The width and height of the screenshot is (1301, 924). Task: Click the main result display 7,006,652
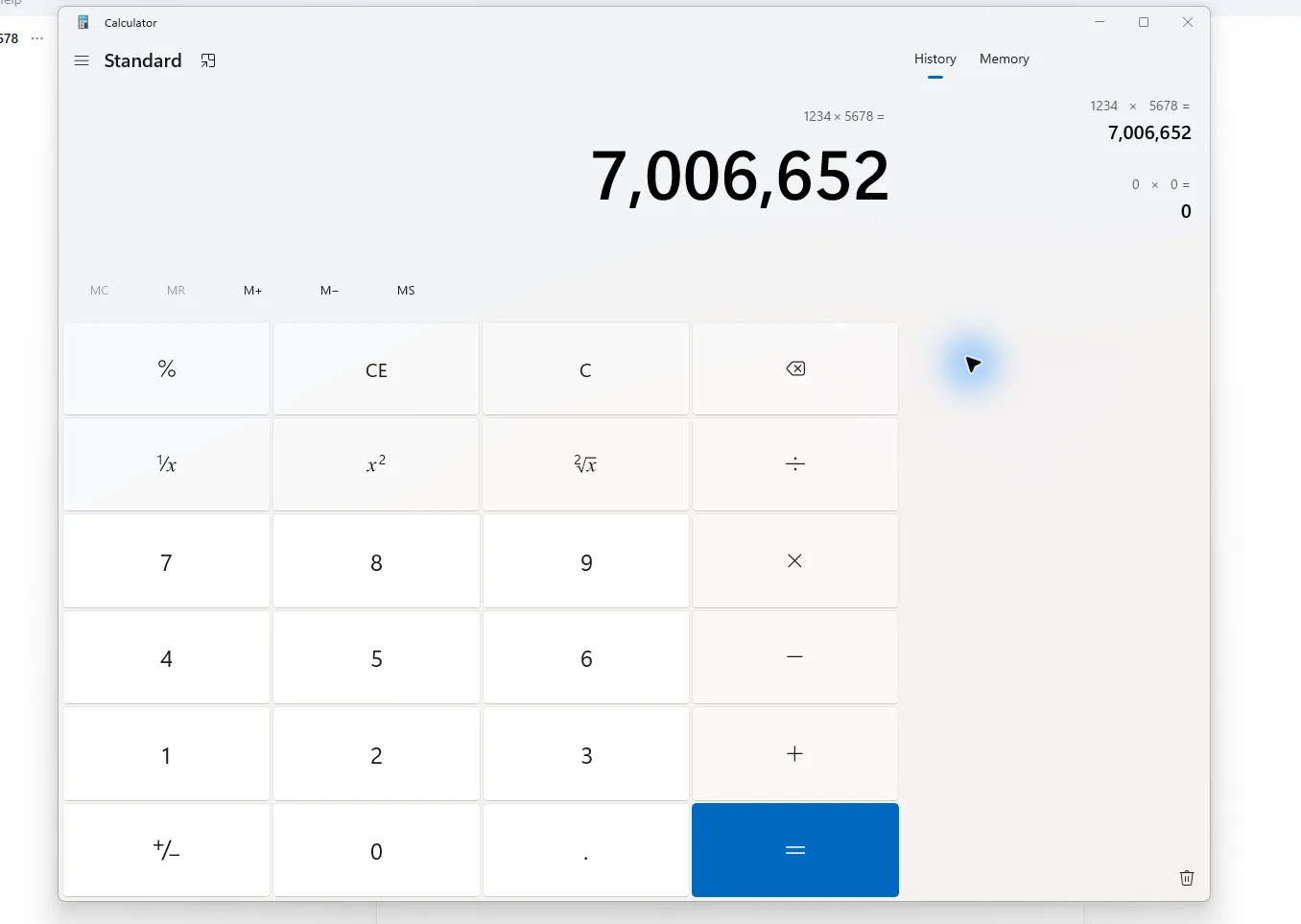(740, 177)
